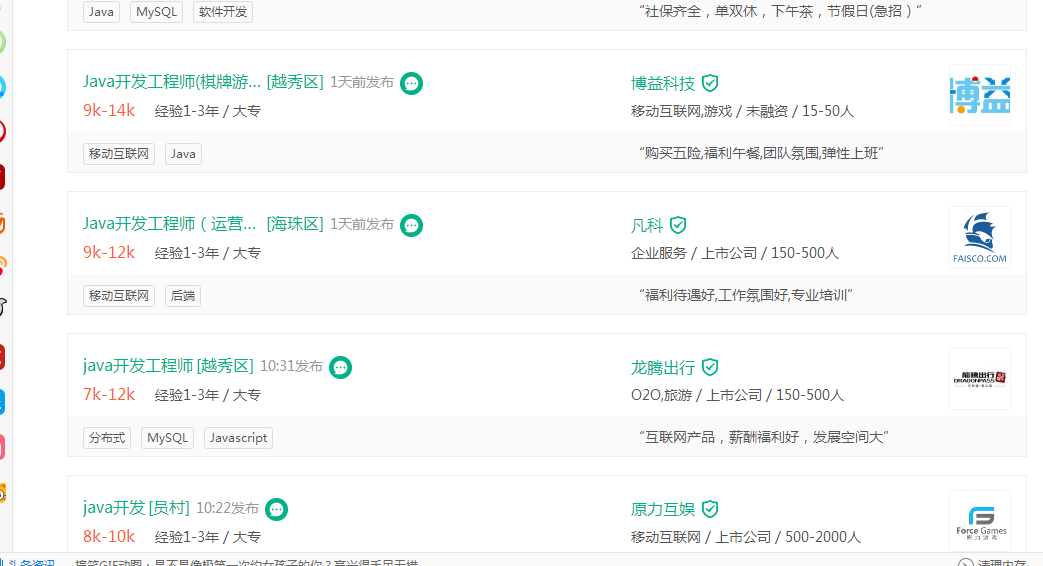1043x566 pixels.
Task: Open chat icon for 龙腾出行 java job
Action: (341, 367)
